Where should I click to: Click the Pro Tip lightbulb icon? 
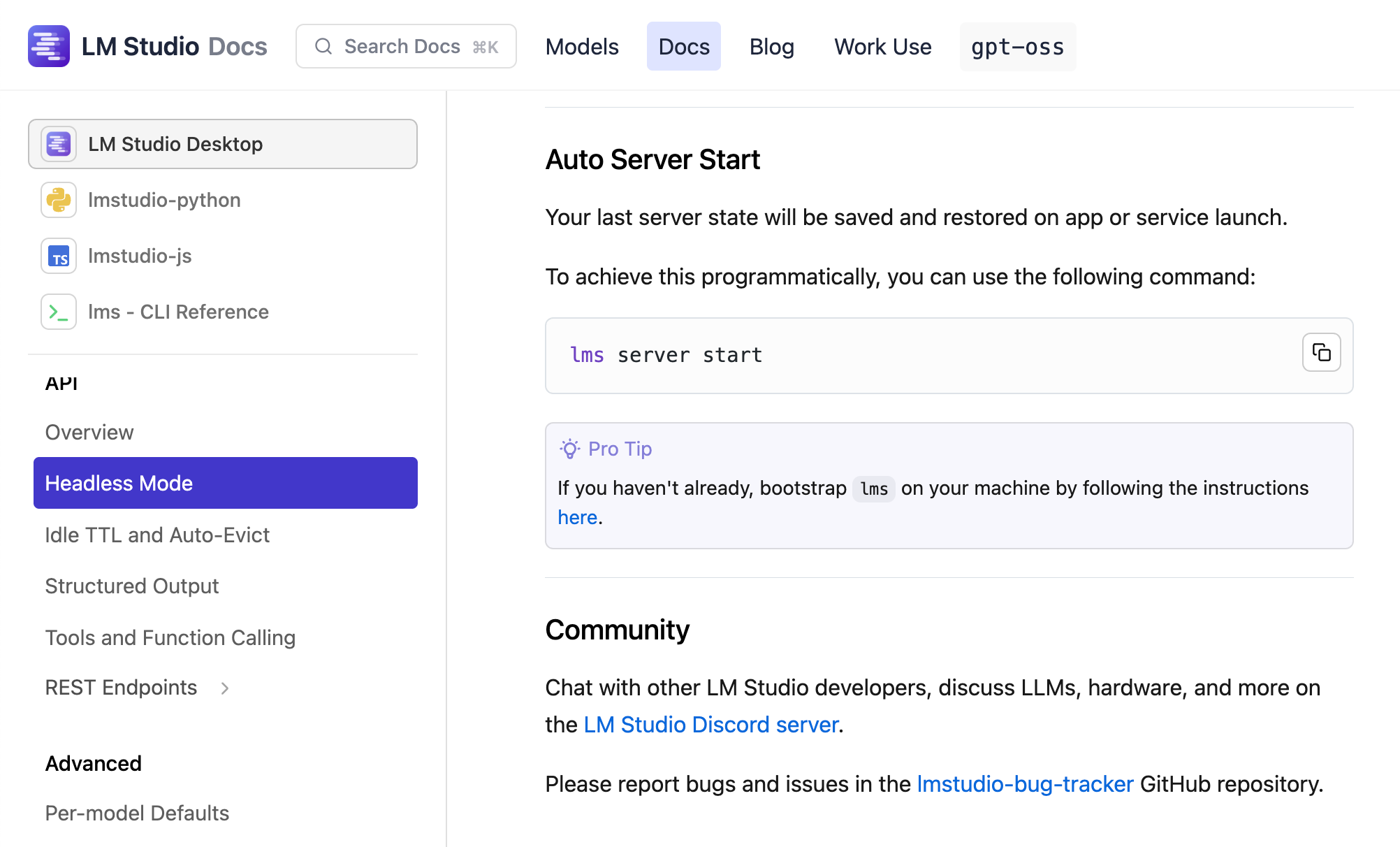pos(570,449)
